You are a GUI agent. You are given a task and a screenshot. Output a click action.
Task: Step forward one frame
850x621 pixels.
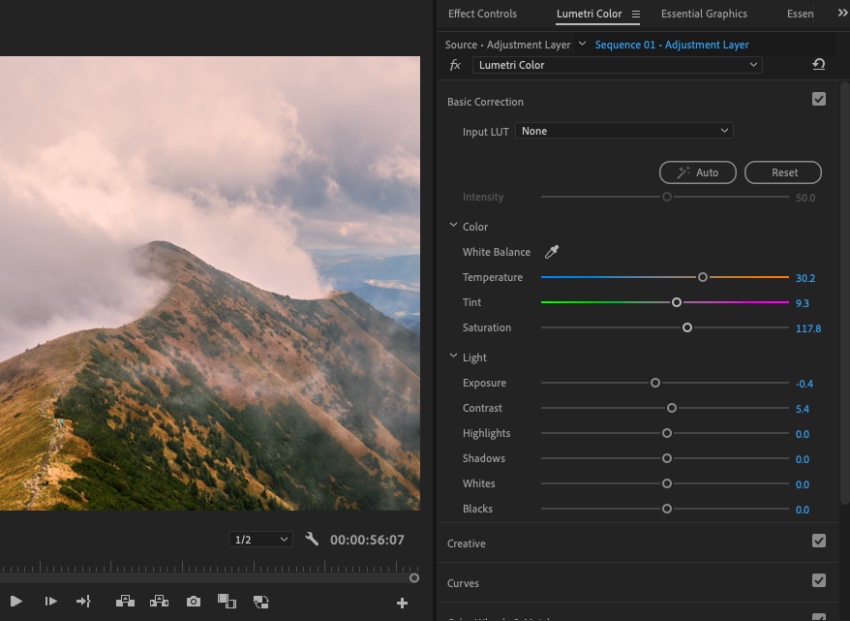click(50, 601)
